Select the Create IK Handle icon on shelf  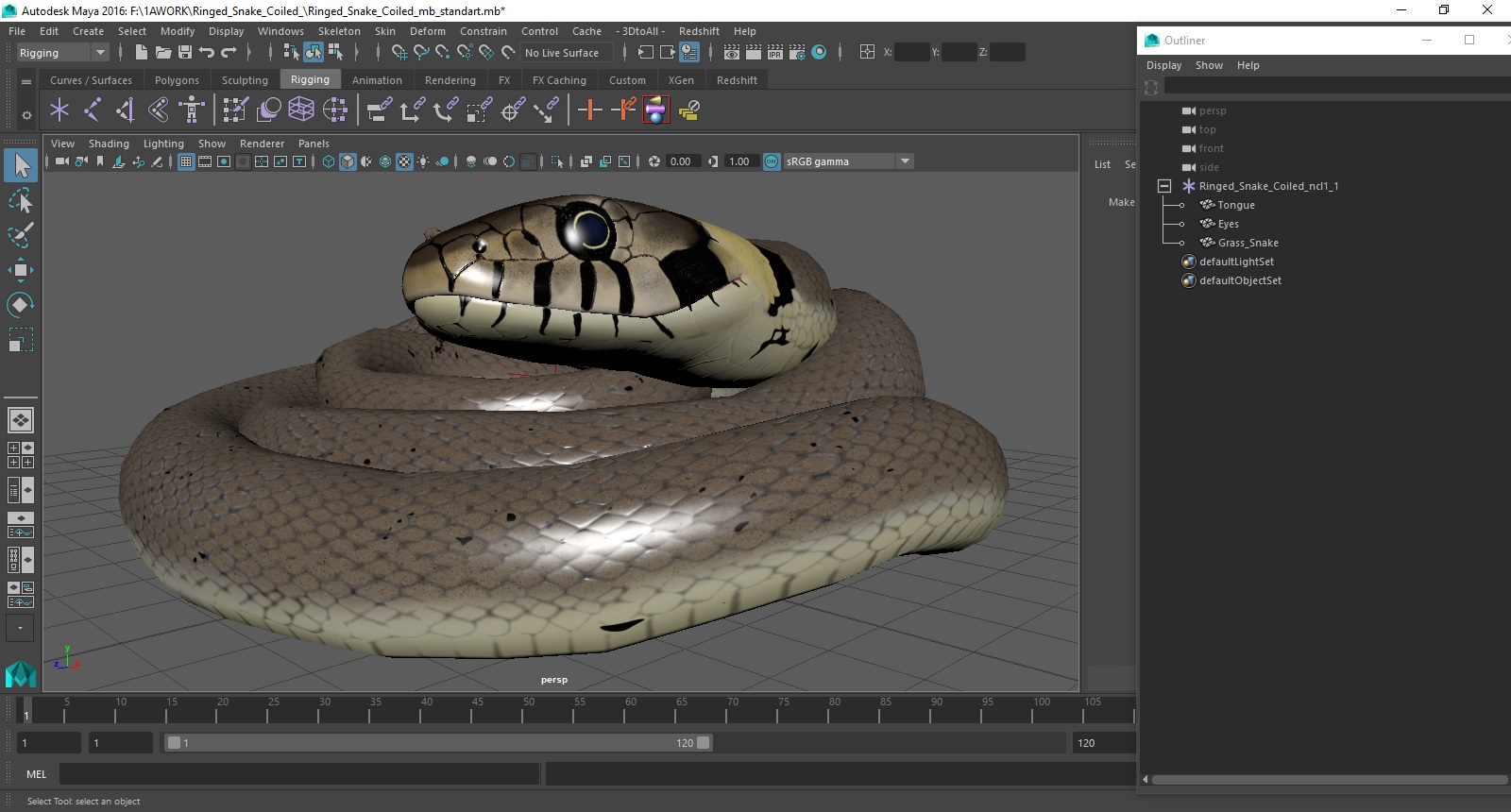(x=126, y=110)
